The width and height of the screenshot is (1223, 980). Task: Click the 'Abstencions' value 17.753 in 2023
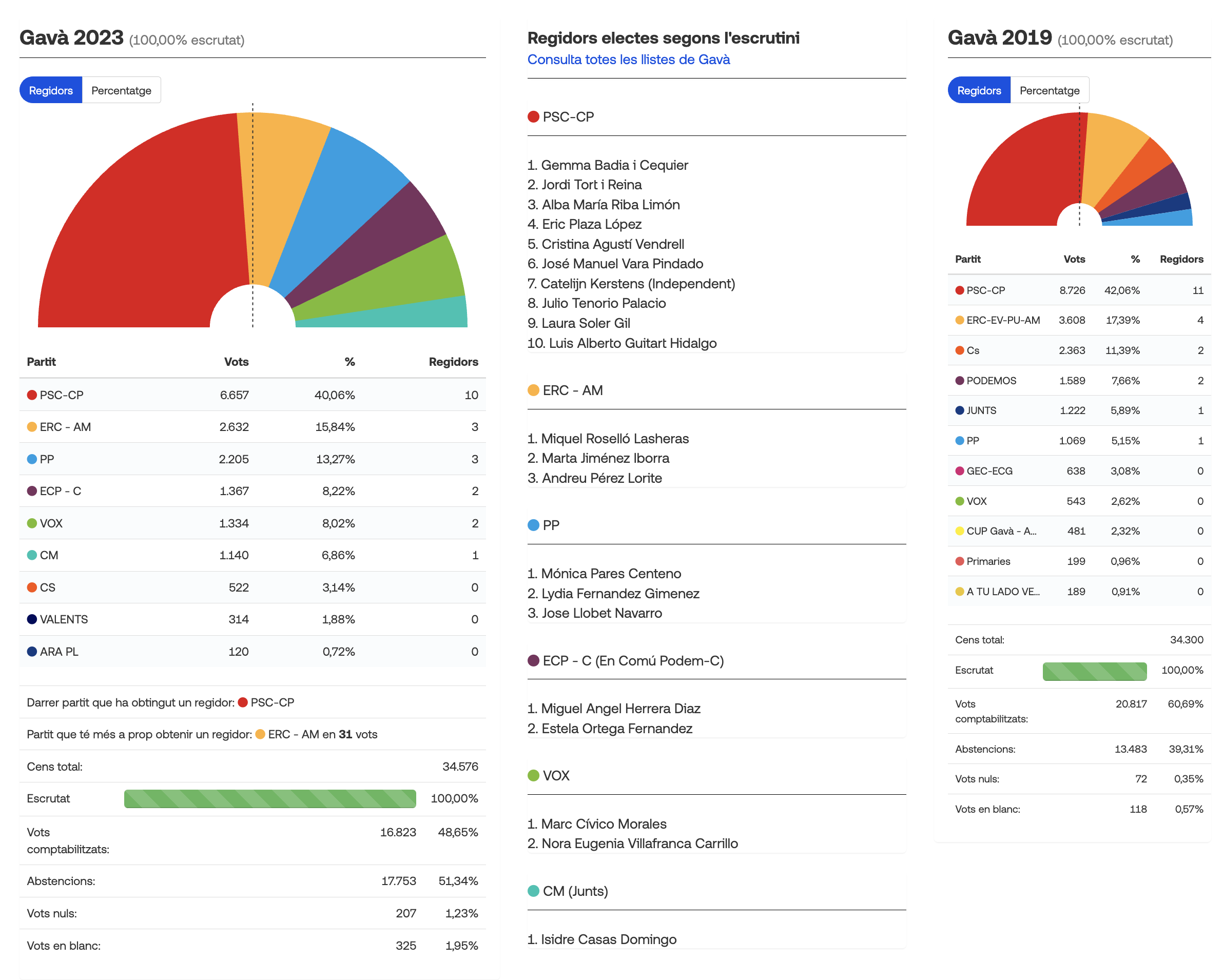click(x=399, y=881)
